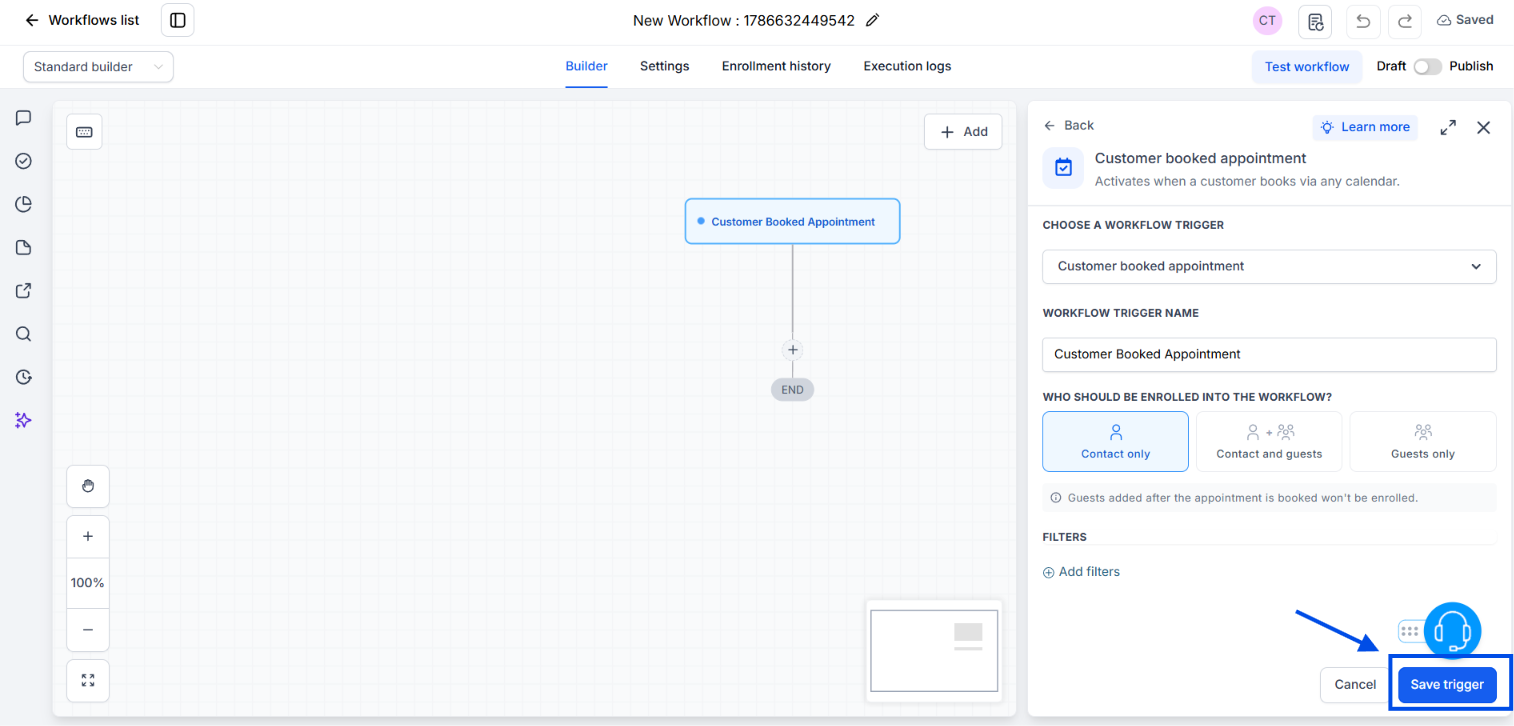Click Add filters
This screenshot has width=1514, height=726.
coord(1081,572)
